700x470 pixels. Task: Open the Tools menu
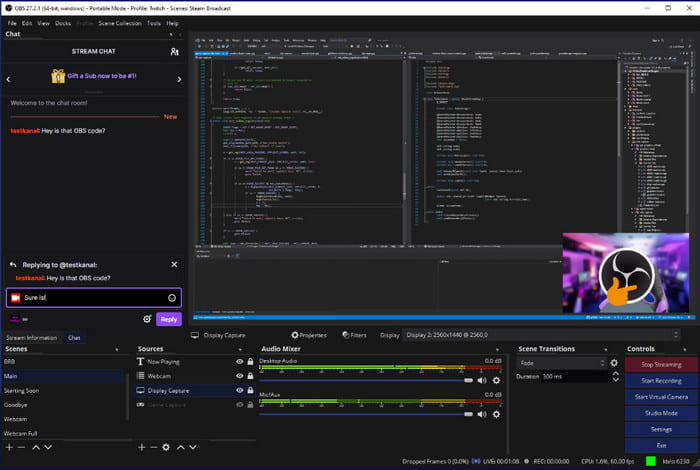[x=154, y=23]
